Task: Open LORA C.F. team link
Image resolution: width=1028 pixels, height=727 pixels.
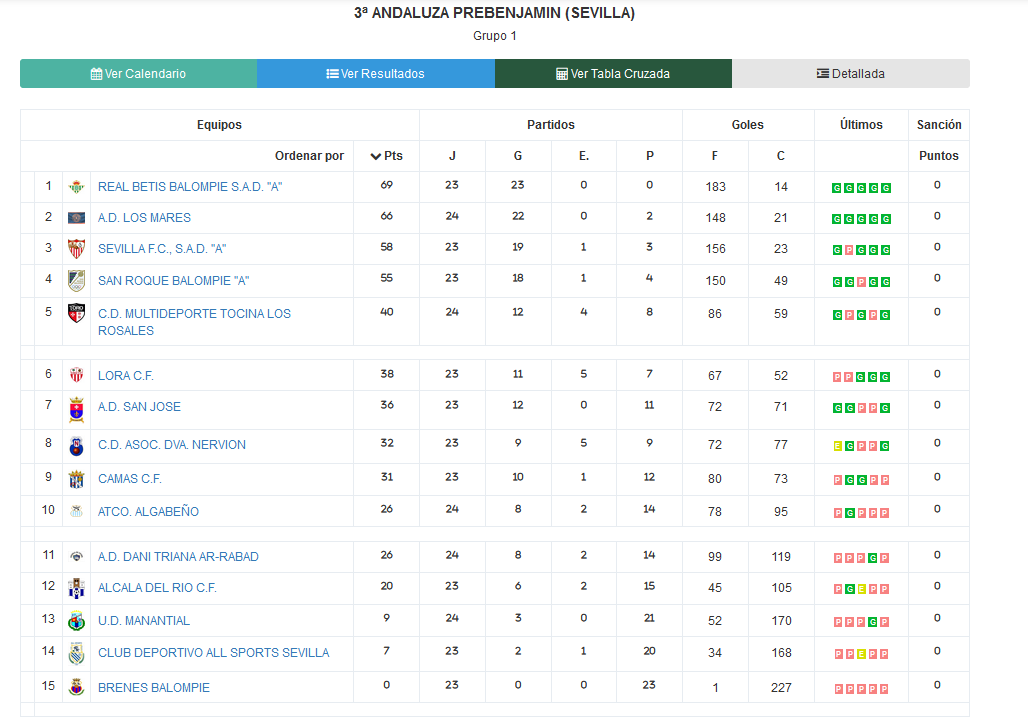Action: click(126, 376)
